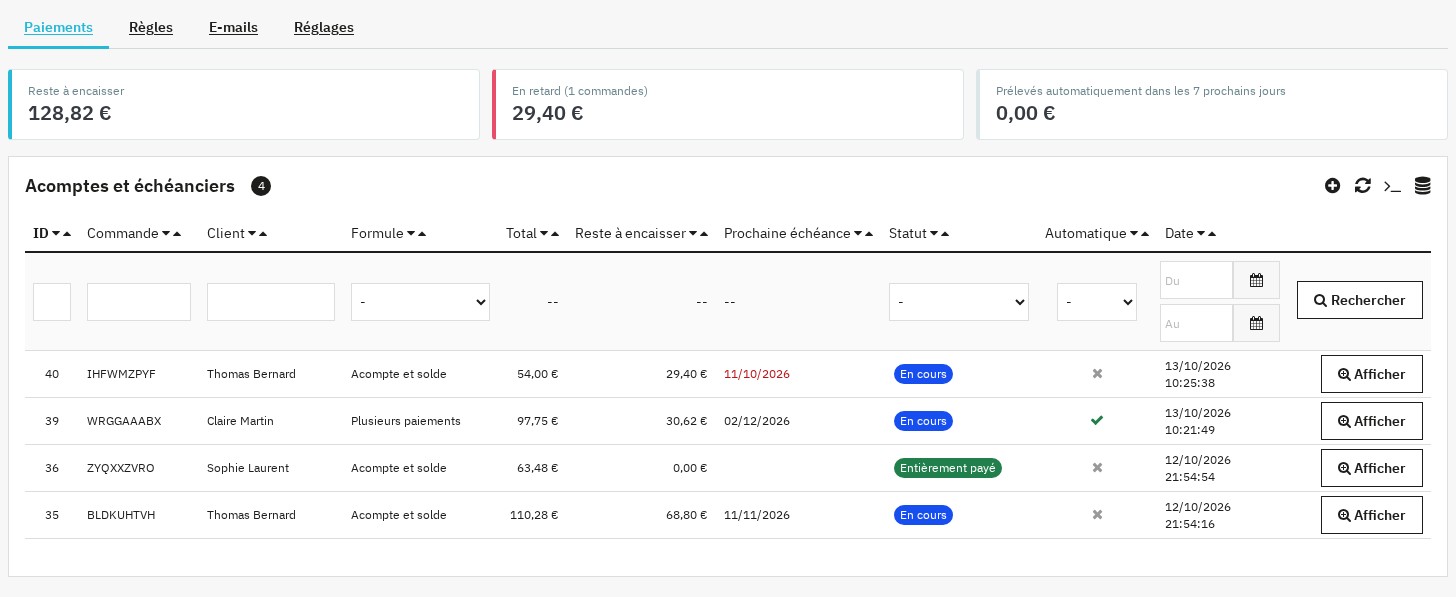The image size is (1456, 597).
Task: Click the plus icon to add new
Action: click(1332, 186)
